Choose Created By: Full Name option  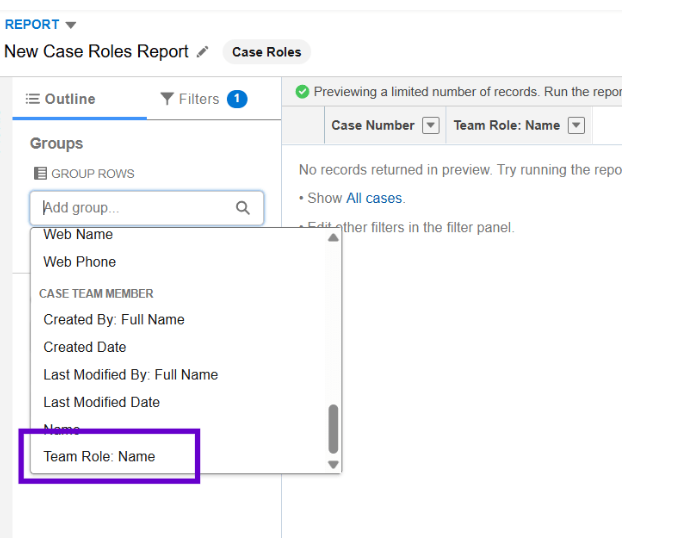[113, 320]
